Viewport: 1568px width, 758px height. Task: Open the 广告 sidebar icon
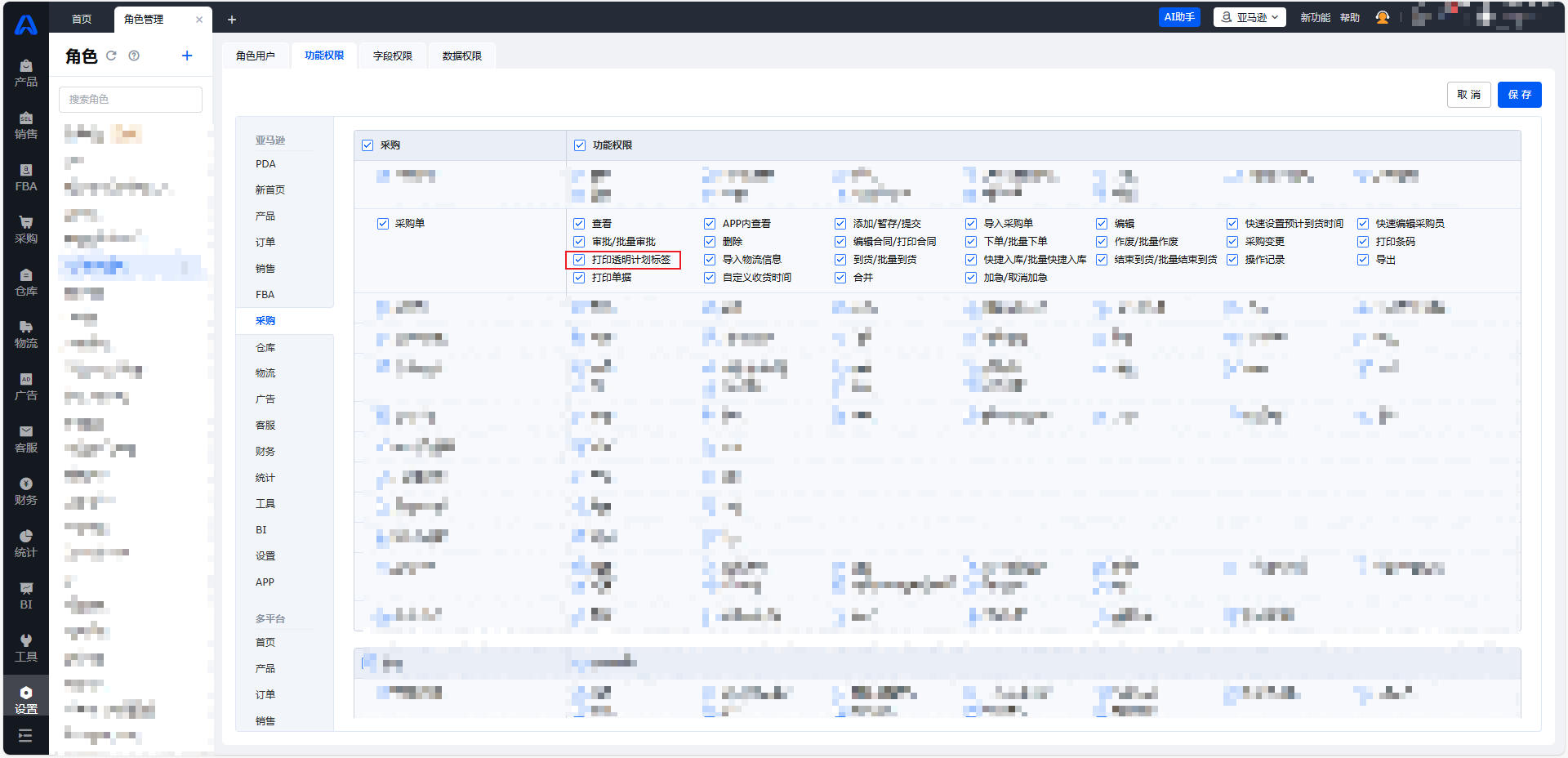tap(26, 386)
